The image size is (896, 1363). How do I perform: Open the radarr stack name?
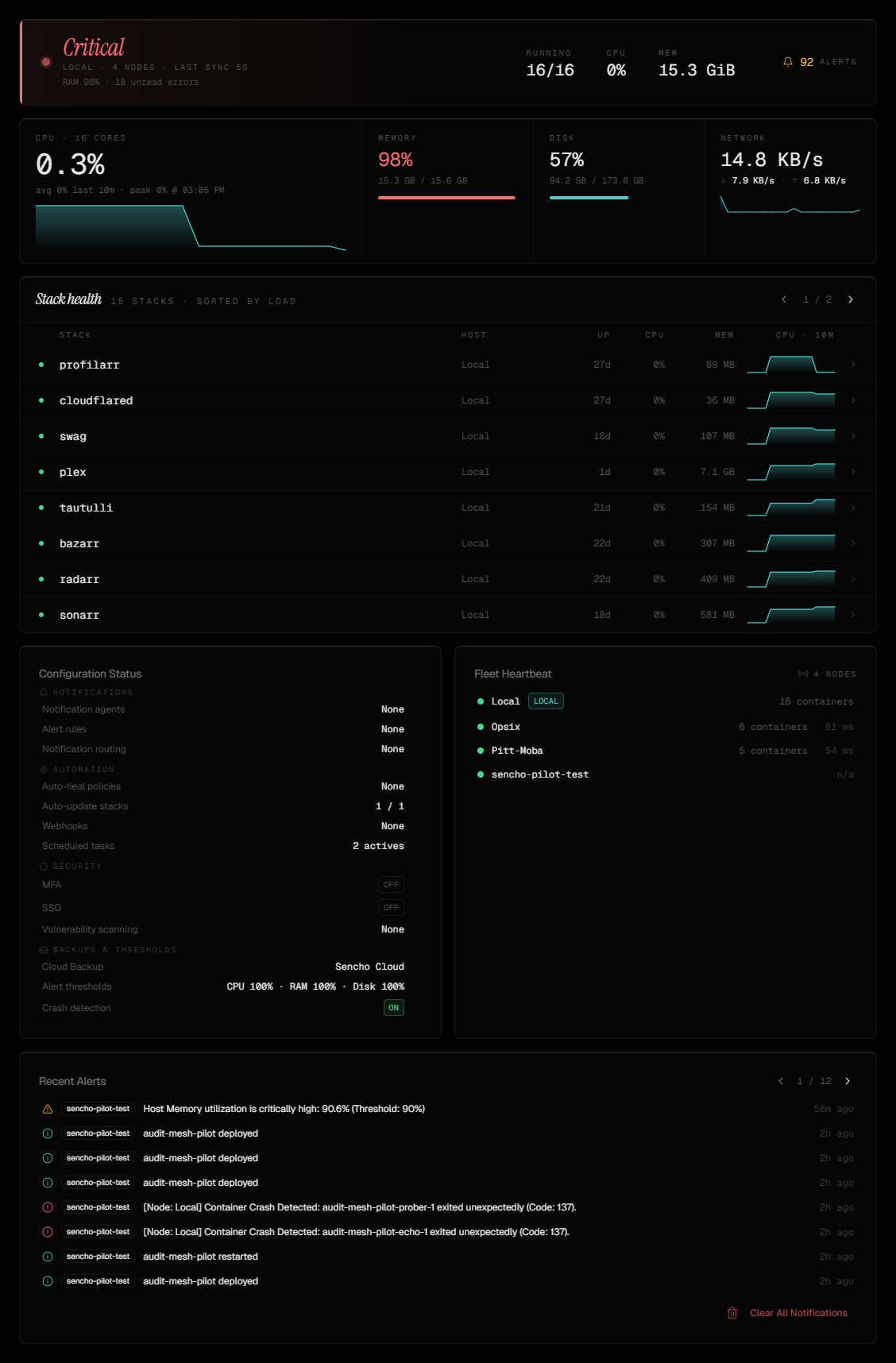point(79,579)
